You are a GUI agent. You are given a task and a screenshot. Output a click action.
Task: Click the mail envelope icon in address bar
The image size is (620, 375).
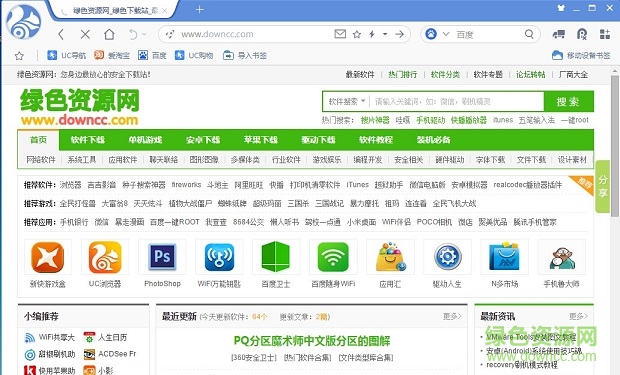(x=340, y=34)
